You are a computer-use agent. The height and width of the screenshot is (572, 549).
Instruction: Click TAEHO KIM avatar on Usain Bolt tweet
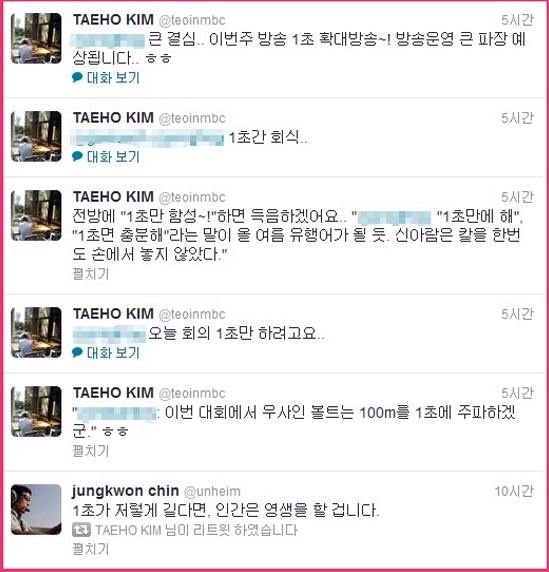pyautogui.click(x=36, y=411)
